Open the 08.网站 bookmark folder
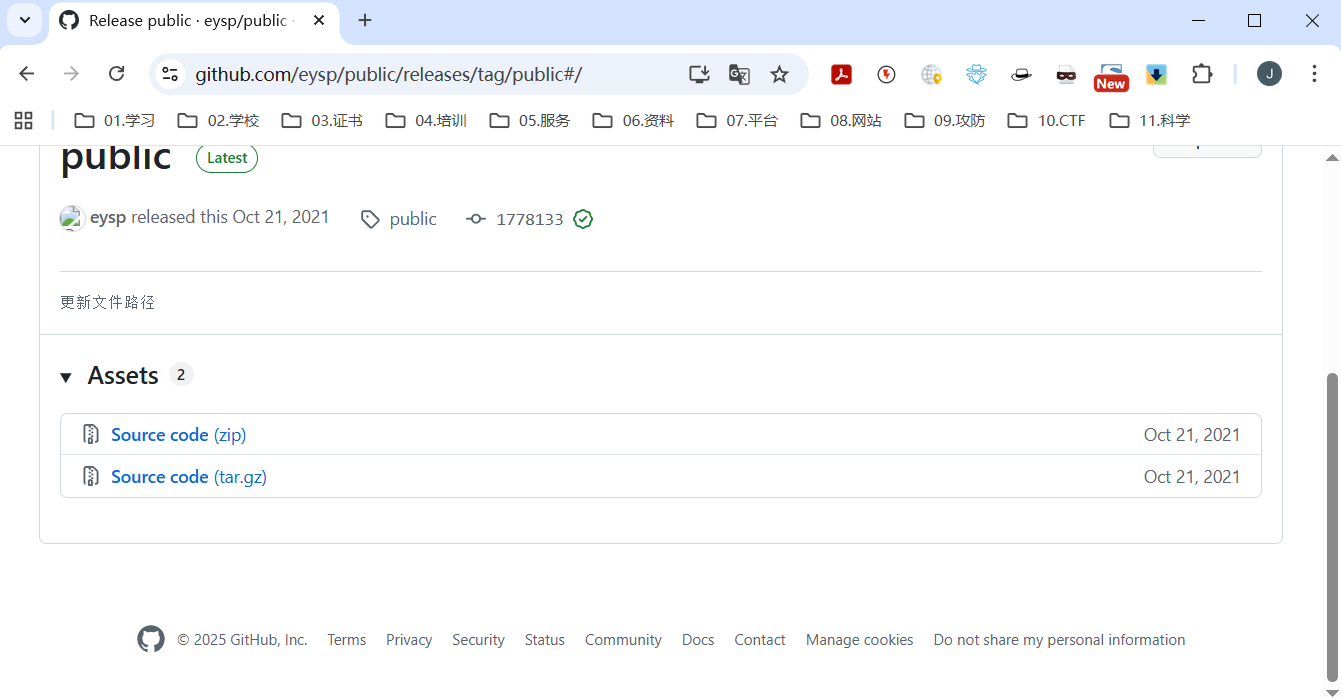 pyautogui.click(x=841, y=121)
